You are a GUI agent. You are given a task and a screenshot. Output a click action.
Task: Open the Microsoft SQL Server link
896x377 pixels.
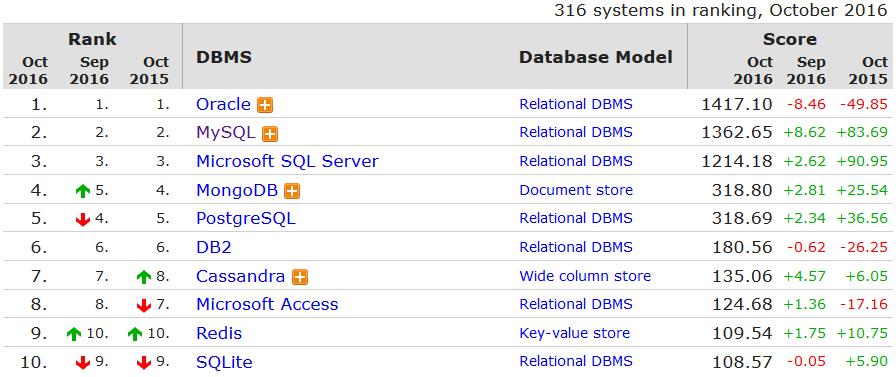click(x=287, y=162)
